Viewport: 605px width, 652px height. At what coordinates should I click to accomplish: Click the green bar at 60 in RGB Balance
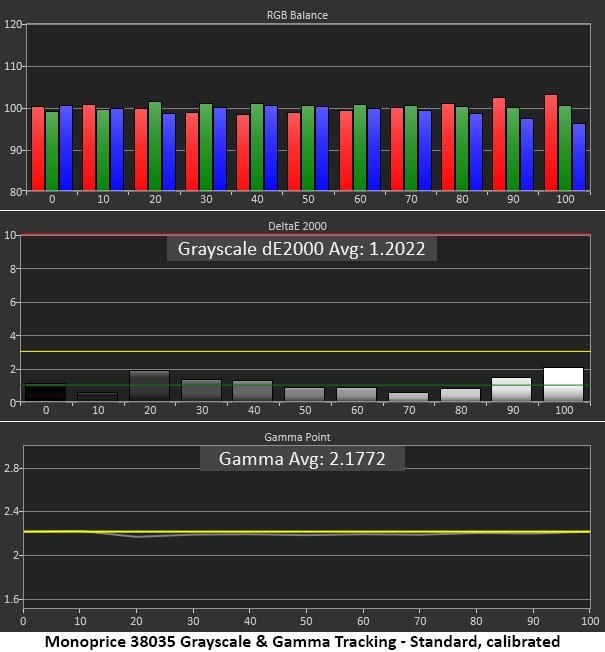[x=360, y=148]
